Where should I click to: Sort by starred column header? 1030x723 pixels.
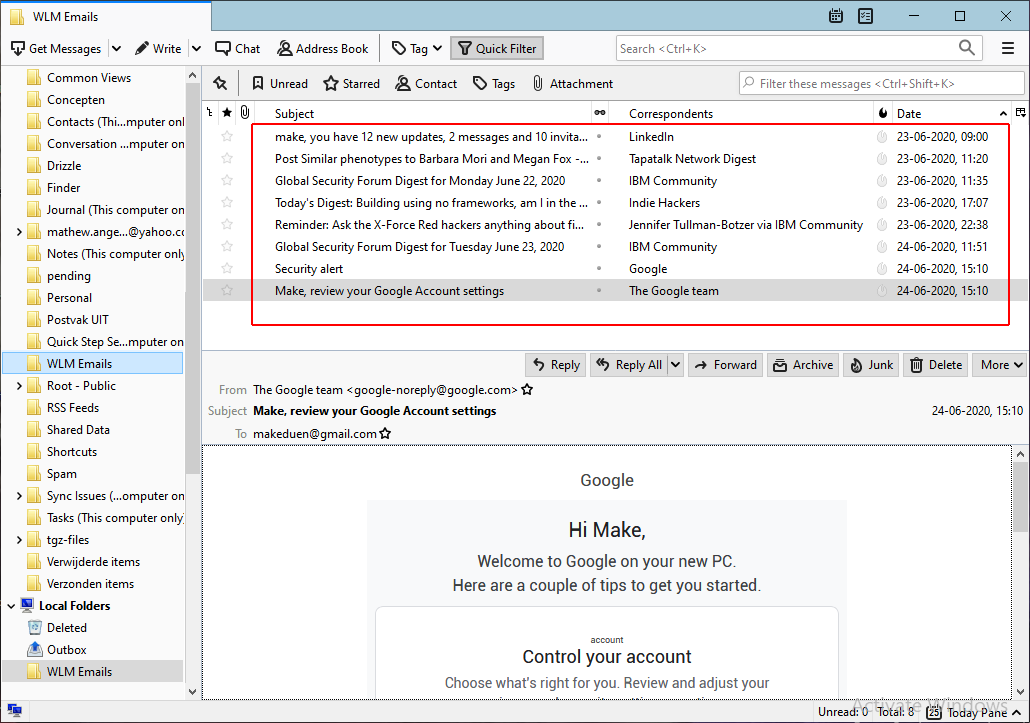coord(227,113)
